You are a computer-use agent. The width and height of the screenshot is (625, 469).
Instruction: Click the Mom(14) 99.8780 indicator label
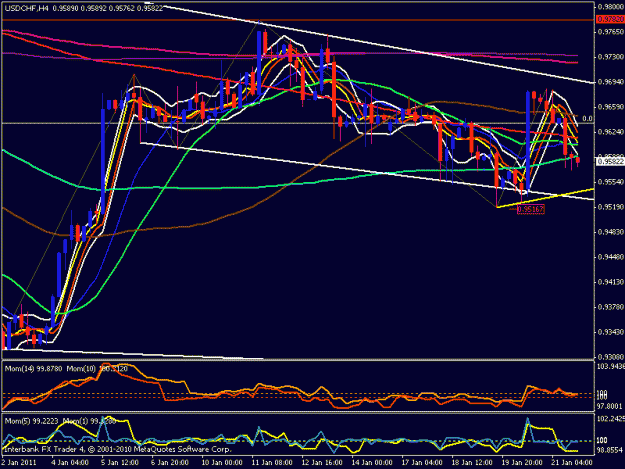33,369
